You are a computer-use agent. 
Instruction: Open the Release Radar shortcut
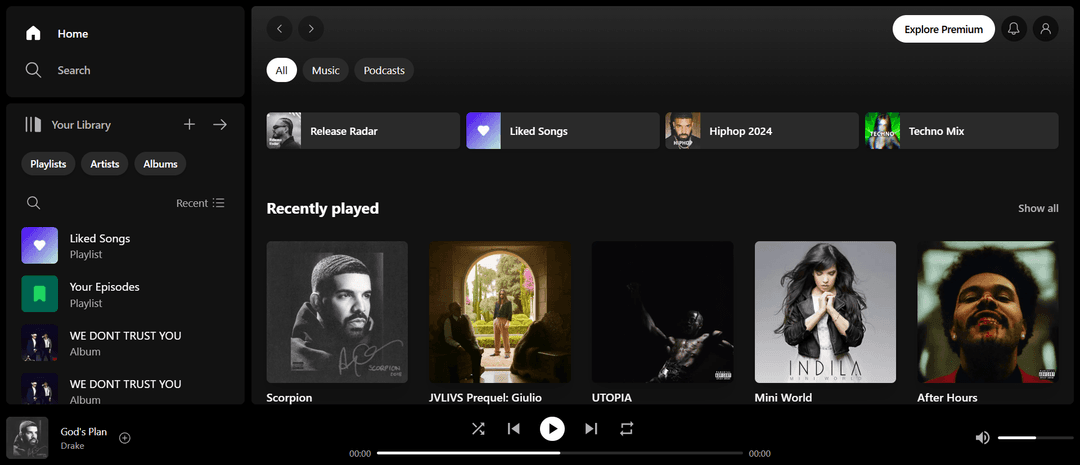(363, 131)
